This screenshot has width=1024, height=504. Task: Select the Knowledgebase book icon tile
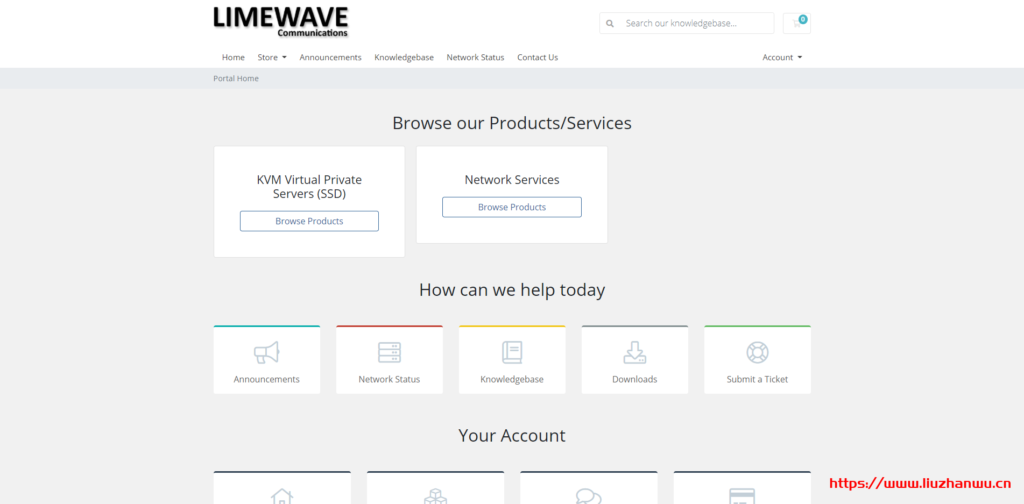512,353
